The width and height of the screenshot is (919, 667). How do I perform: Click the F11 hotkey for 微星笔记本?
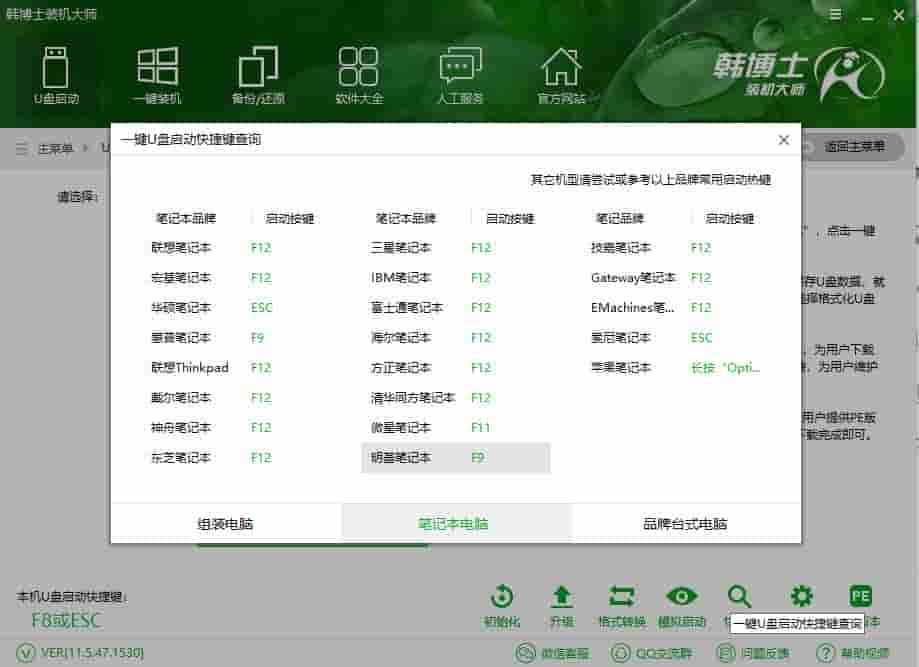480,427
